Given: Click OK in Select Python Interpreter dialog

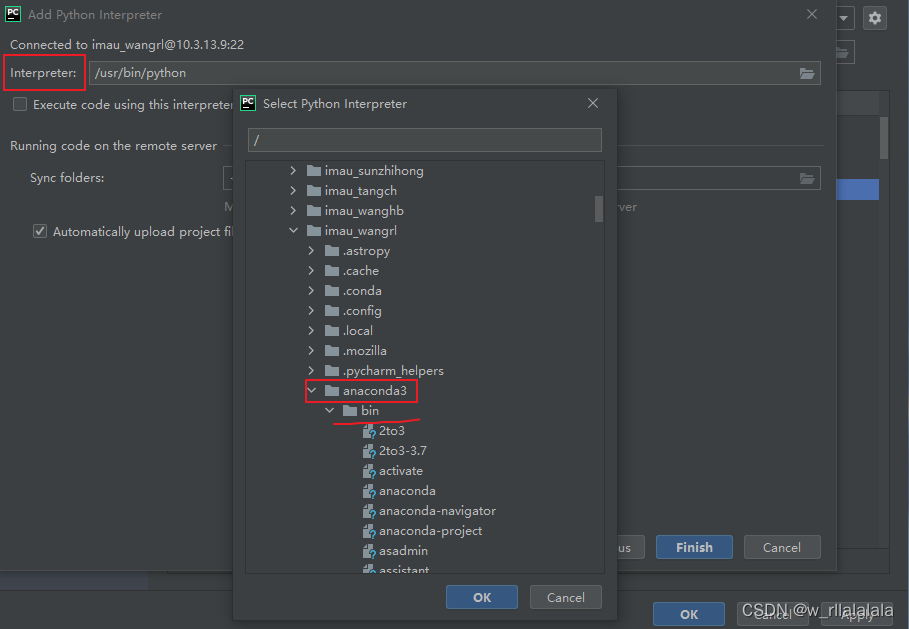Looking at the screenshot, I should pyautogui.click(x=482, y=597).
